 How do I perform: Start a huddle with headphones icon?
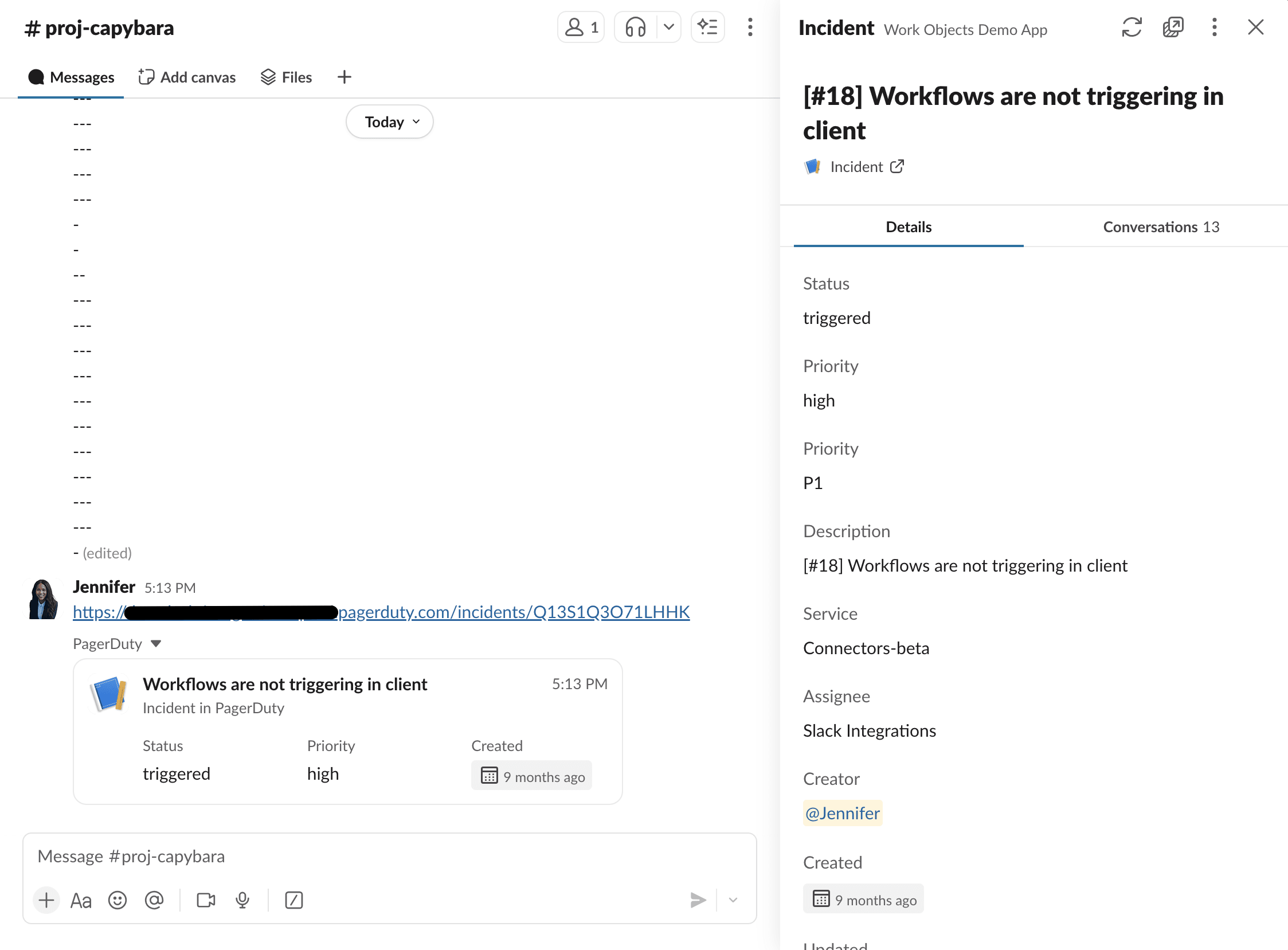tap(635, 27)
